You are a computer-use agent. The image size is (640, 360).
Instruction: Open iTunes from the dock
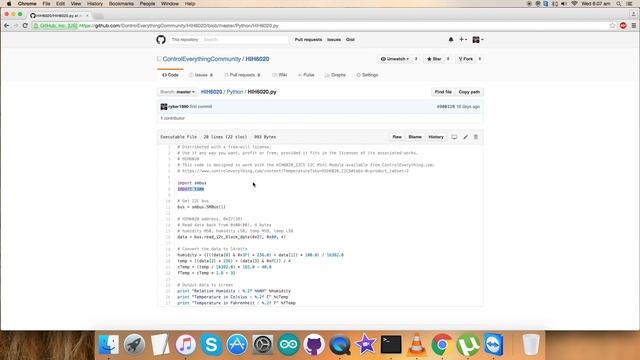pyautogui.click(x=186, y=344)
